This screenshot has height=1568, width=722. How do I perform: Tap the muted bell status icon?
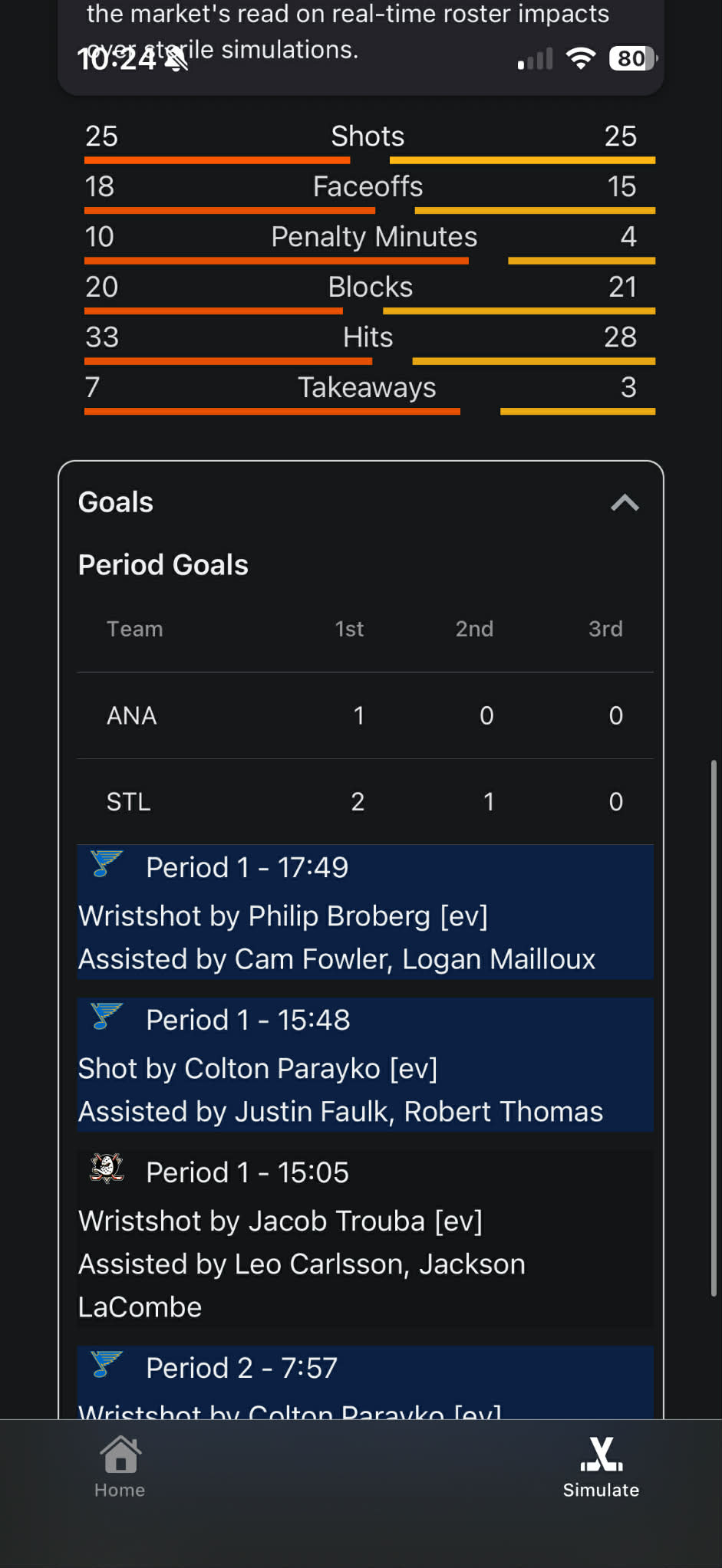click(x=176, y=58)
